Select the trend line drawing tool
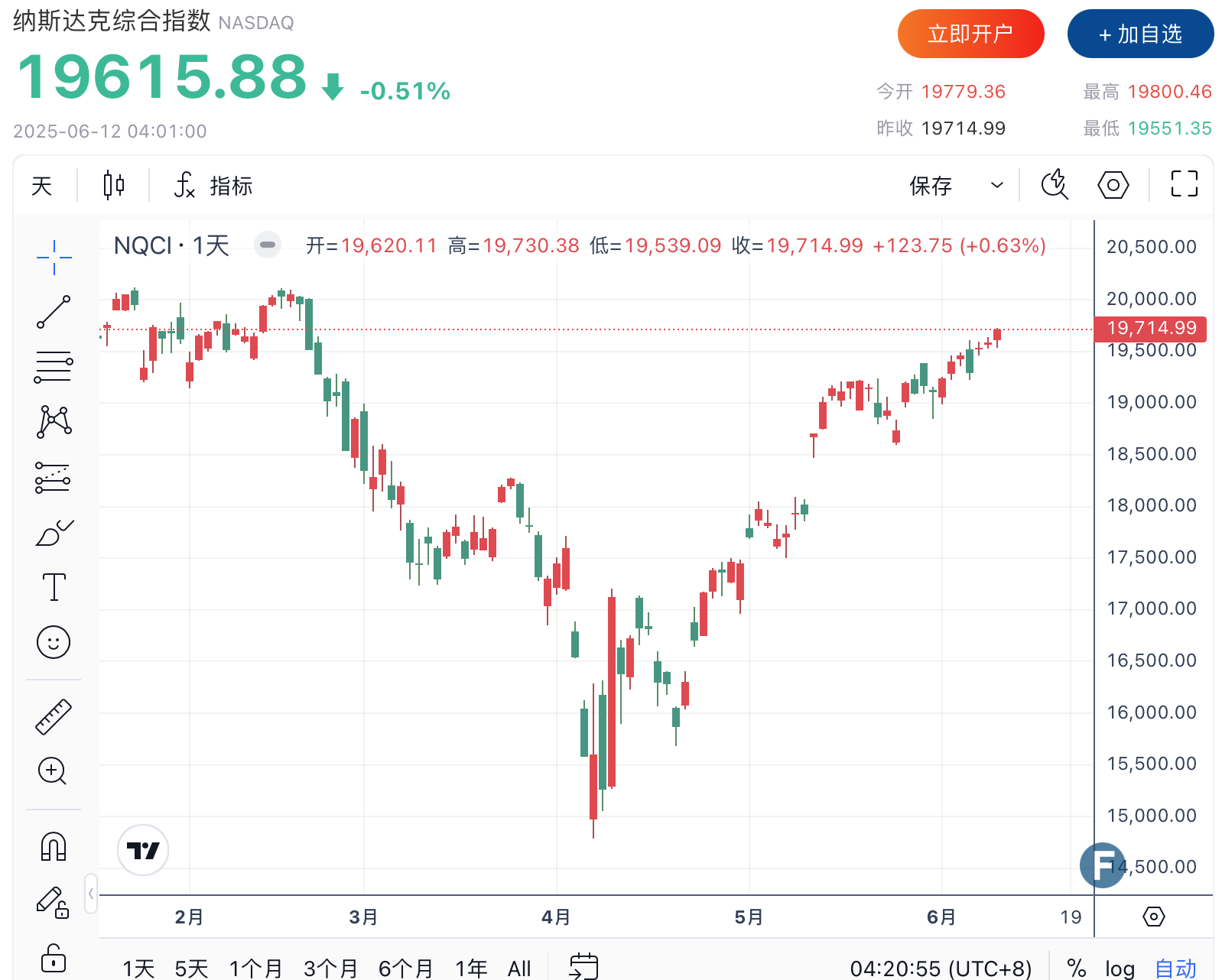The height and width of the screenshot is (980, 1222). coord(54,312)
